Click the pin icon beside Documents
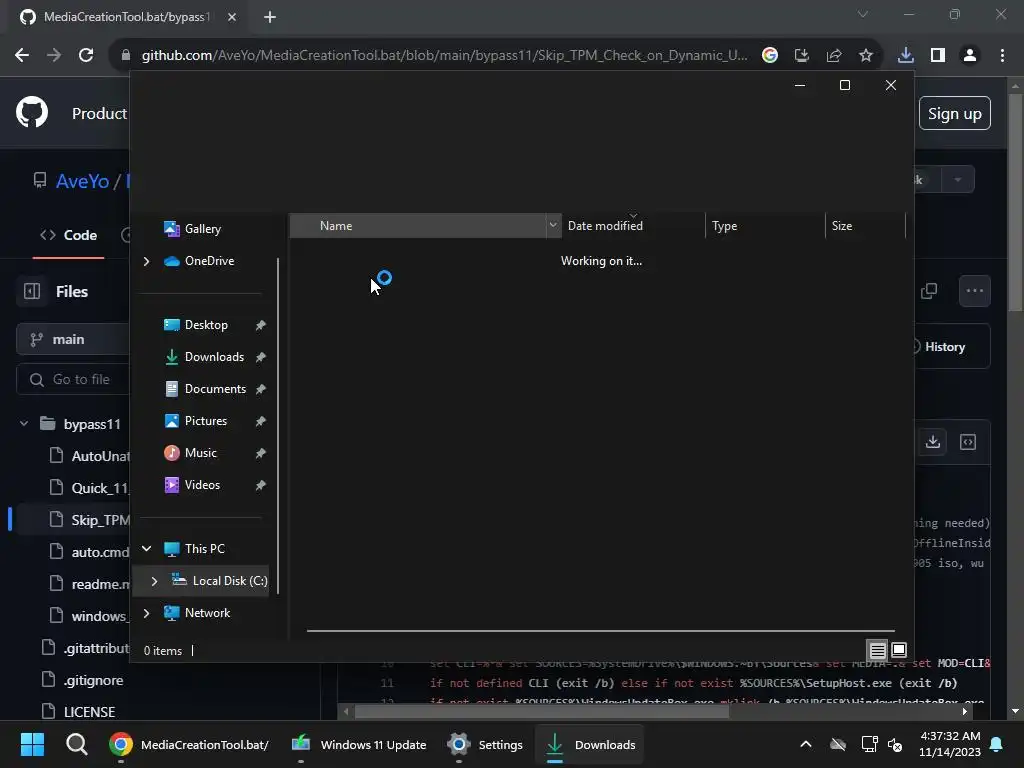This screenshot has width=1024, height=768. [x=261, y=389]
